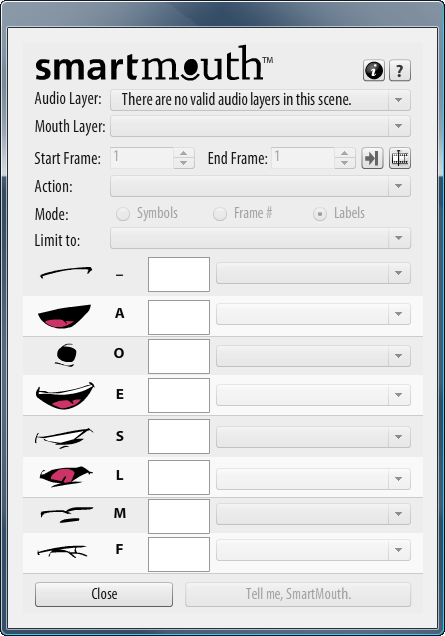Click the Close button
Screen dimensions: 445x636
[x=104, y=594]
